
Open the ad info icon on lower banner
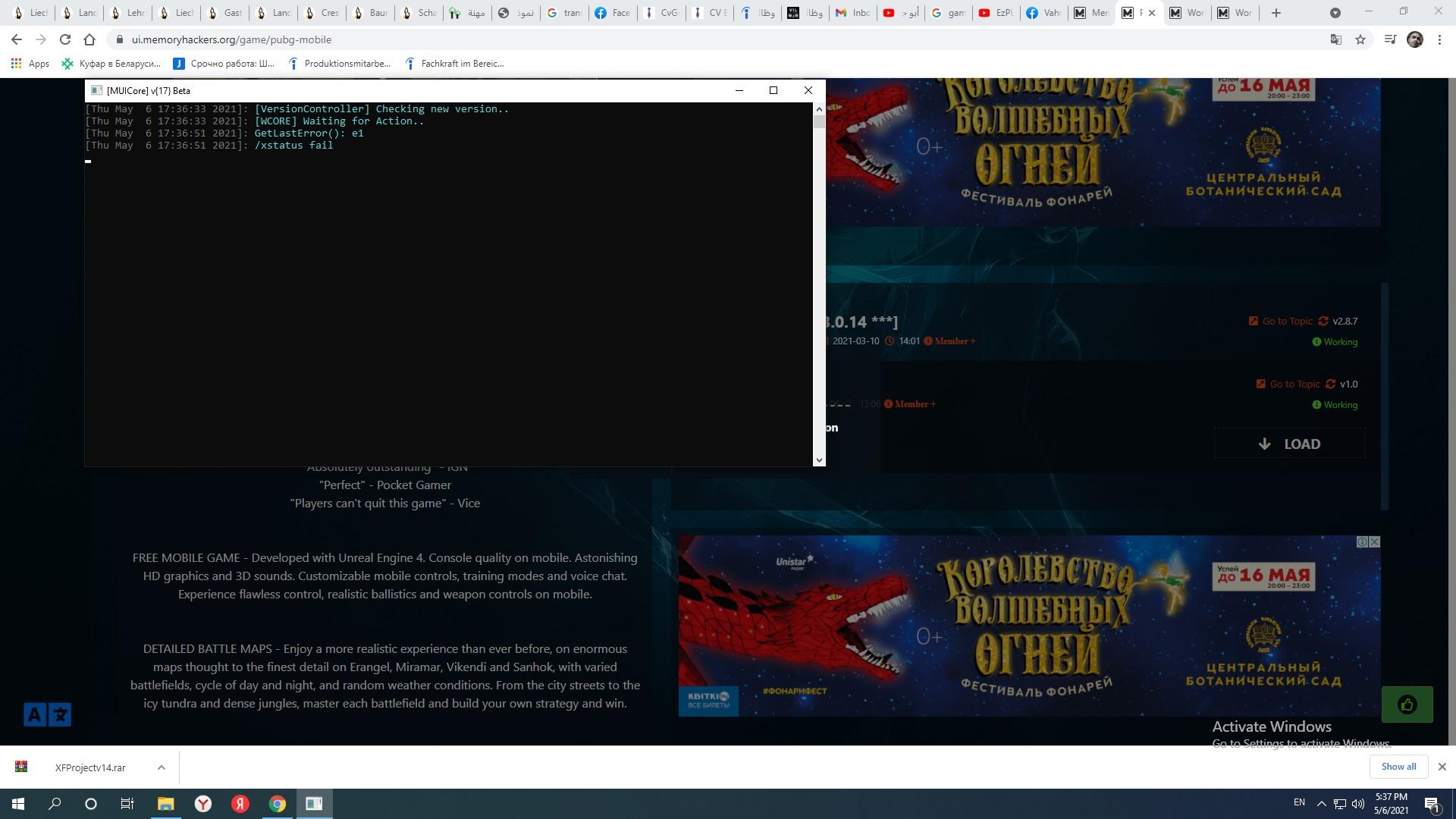tap(1363, 541)
